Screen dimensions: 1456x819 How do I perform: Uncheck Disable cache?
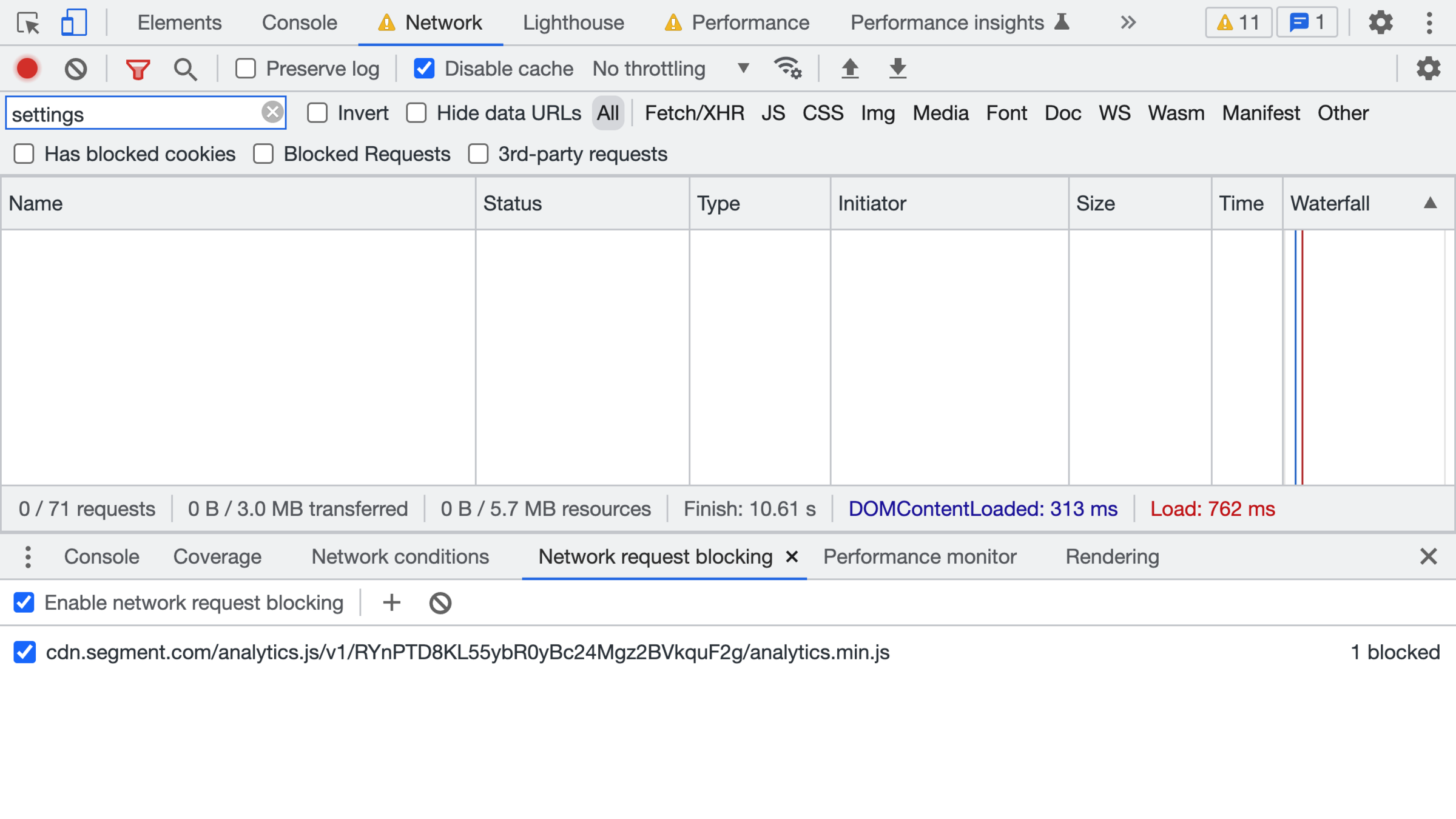[424, 69]
